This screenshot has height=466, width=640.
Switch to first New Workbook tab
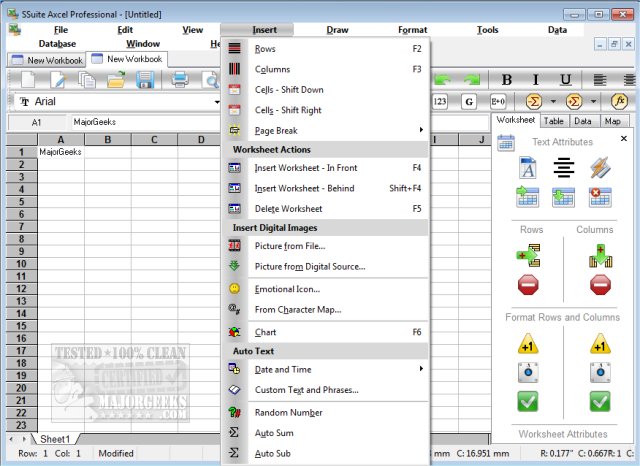coord(47,60)
